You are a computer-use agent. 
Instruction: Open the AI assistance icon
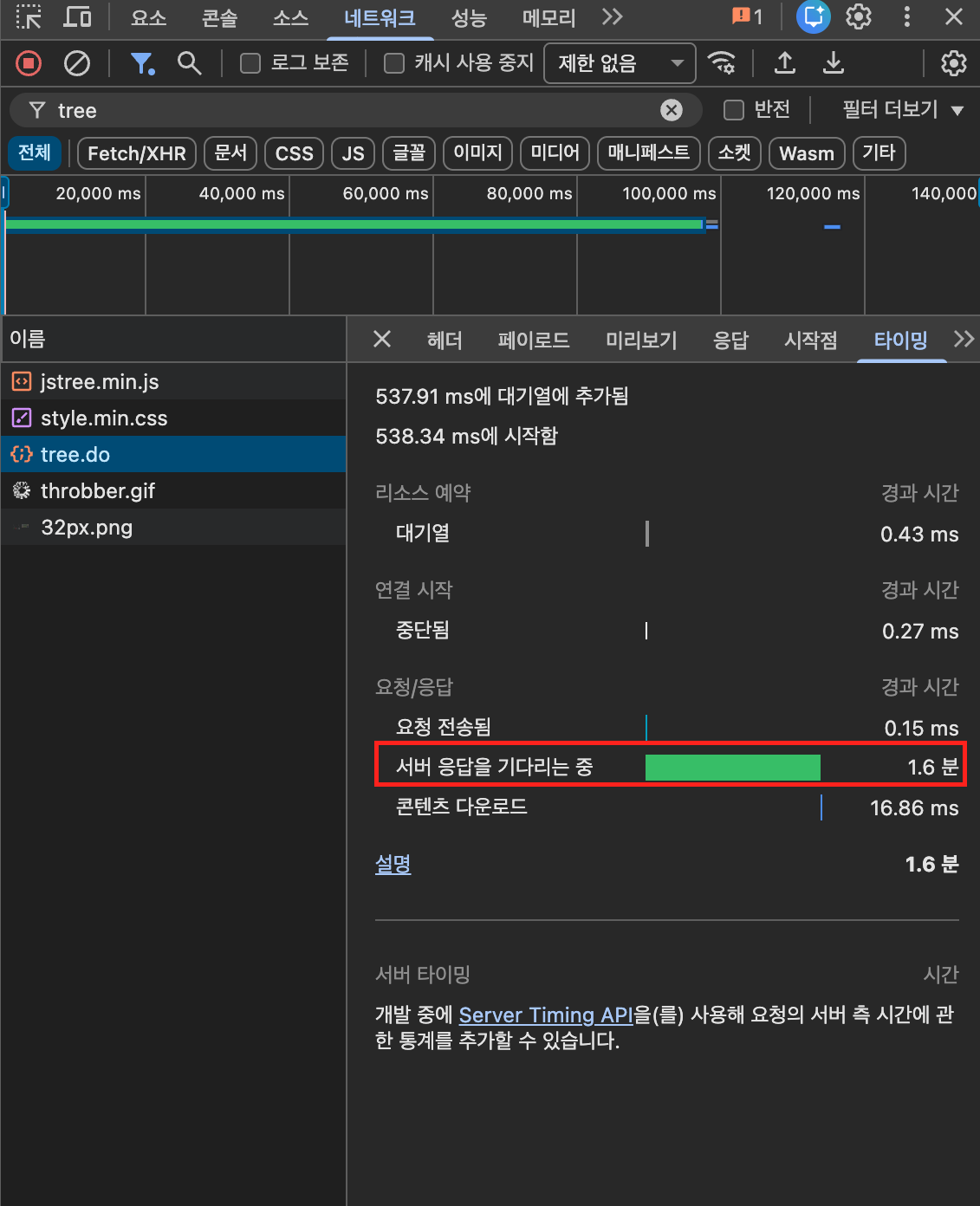pos(813,16)
